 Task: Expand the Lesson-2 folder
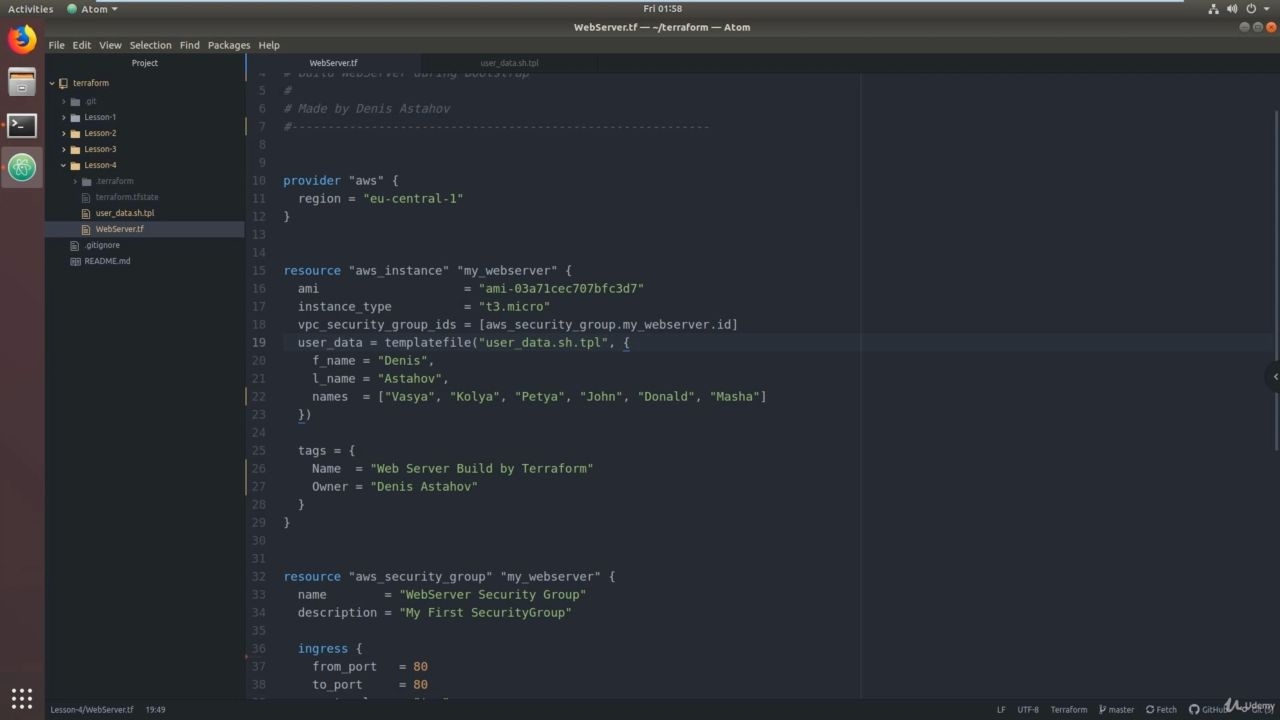pyautogui.click(x=64, y=133)
